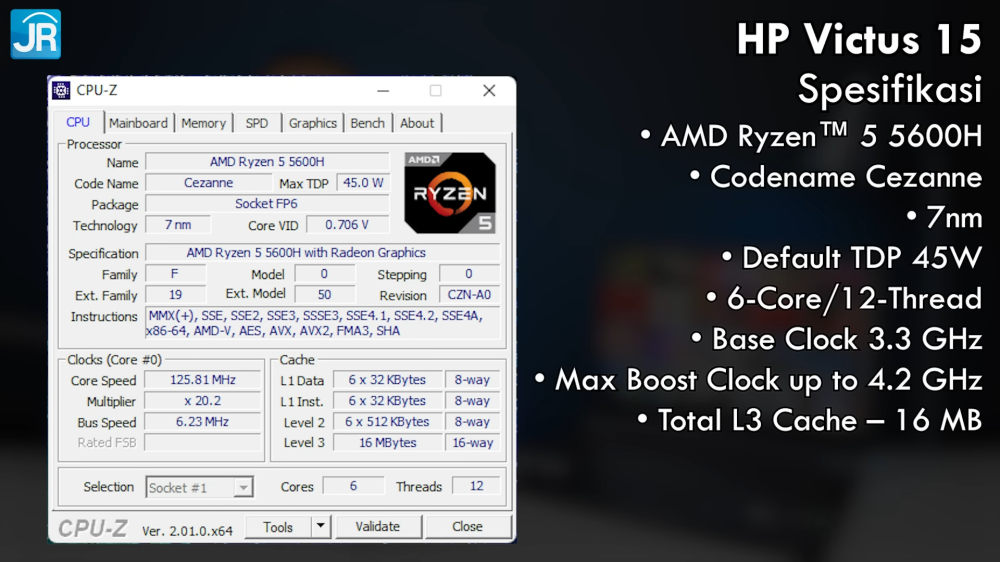Click the processor Name field
The width and height of the screenshot is (1000, 562).
267,162
